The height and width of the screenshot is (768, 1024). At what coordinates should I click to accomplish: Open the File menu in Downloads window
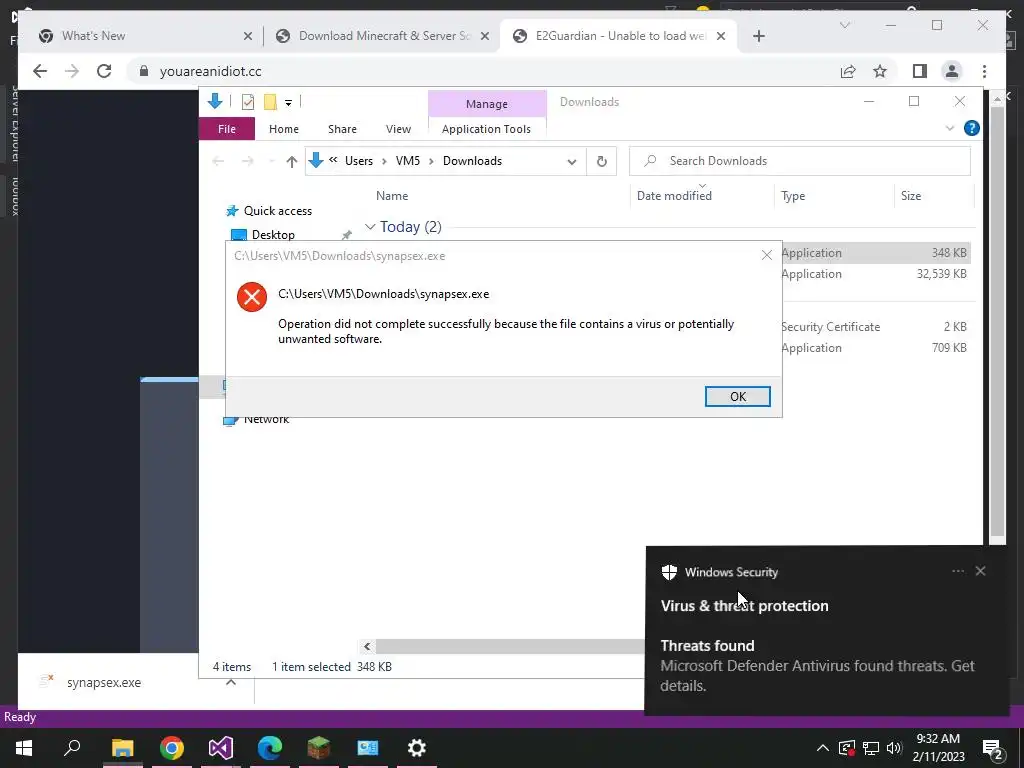227,129
